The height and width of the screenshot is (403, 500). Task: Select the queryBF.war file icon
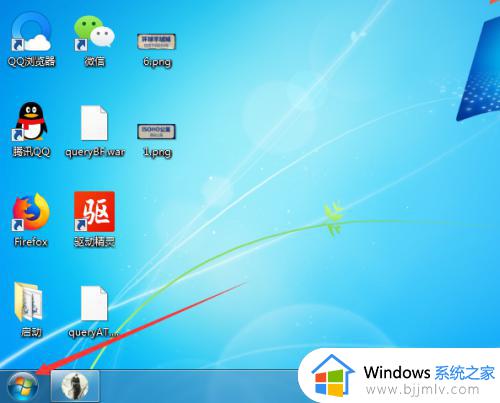pyautogui.click(x=94, y=123)
